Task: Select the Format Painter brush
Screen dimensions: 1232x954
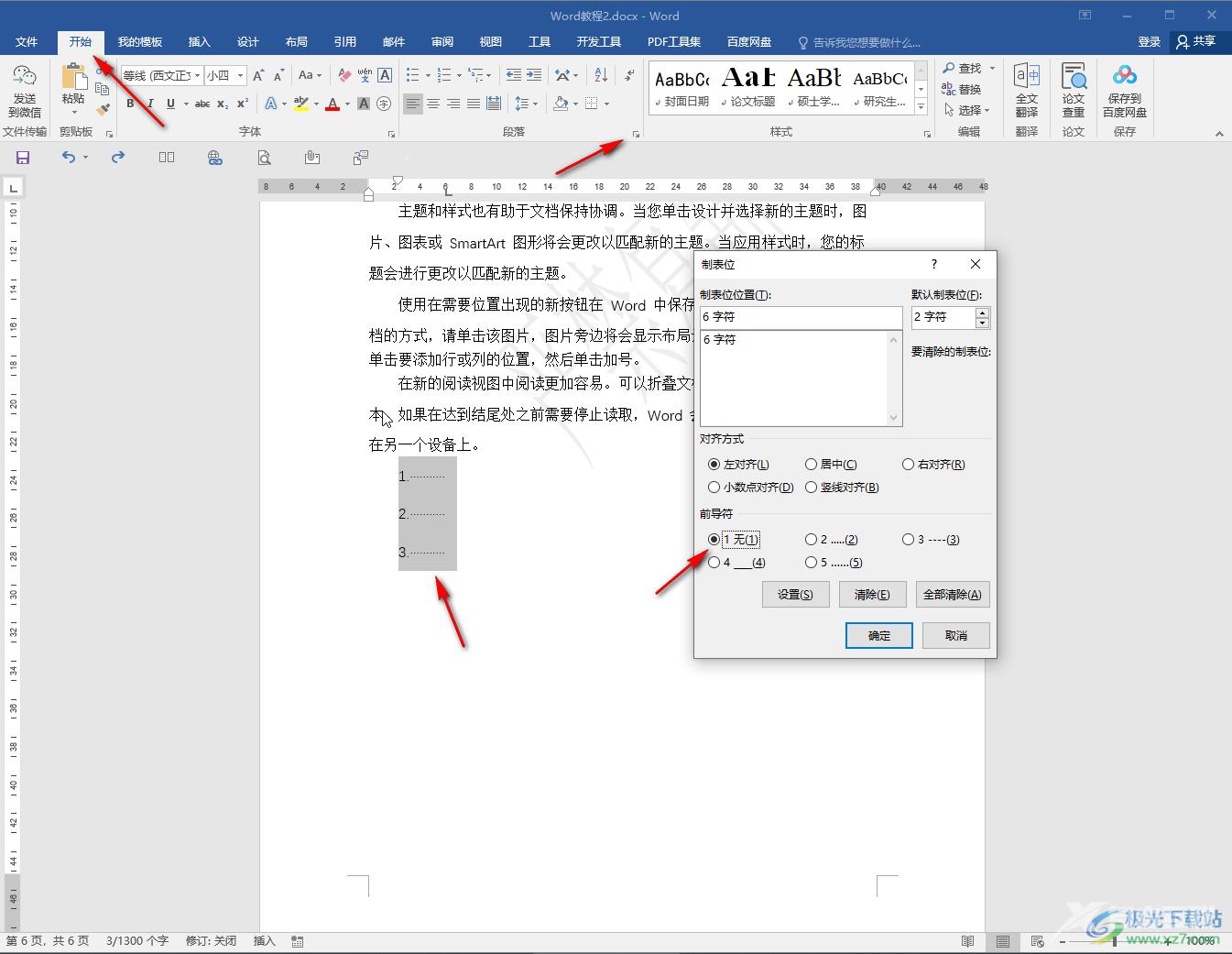Action: coord(103,109)
